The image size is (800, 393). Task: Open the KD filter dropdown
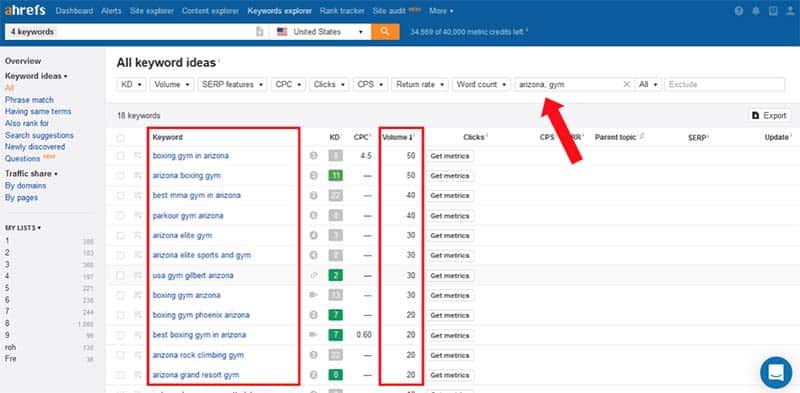pos(131,84)
